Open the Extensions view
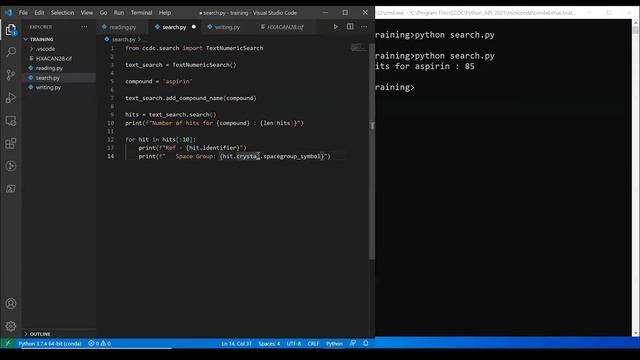 tap(11, 143)
